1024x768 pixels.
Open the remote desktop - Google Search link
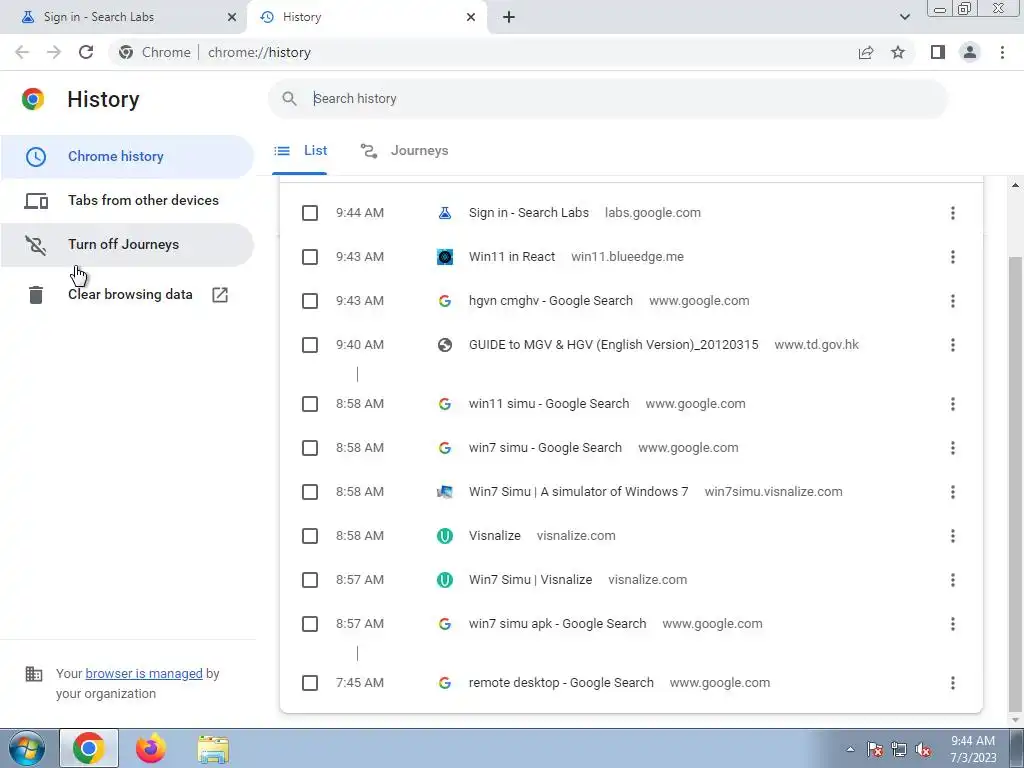tap(561, 683)
